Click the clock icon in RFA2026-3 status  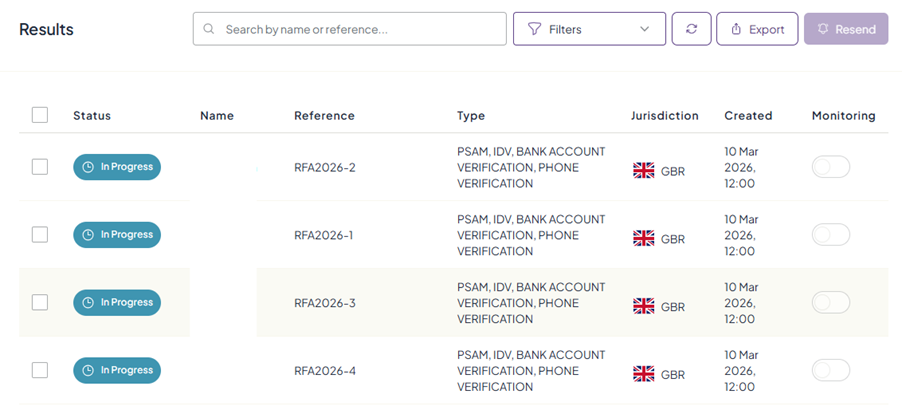pos(88,303)
